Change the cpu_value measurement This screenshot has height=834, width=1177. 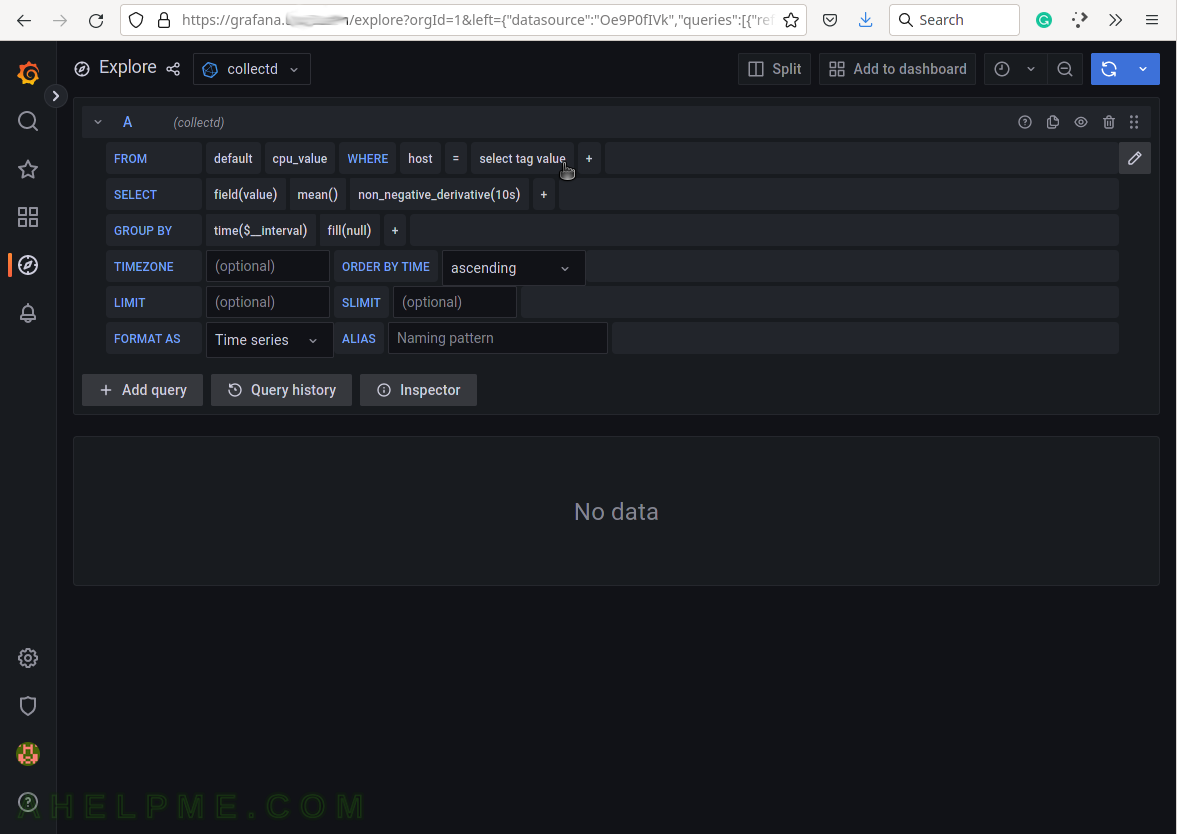[x=300, y=158]
